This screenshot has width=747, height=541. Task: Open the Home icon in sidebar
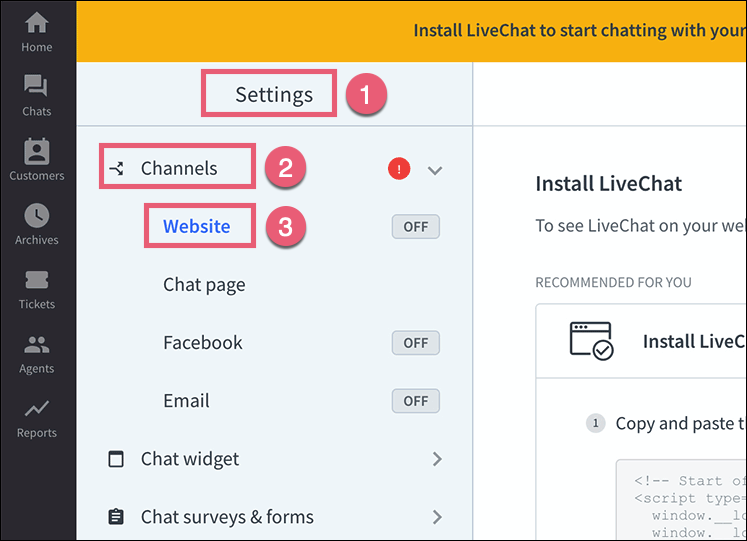click(37, 23)
